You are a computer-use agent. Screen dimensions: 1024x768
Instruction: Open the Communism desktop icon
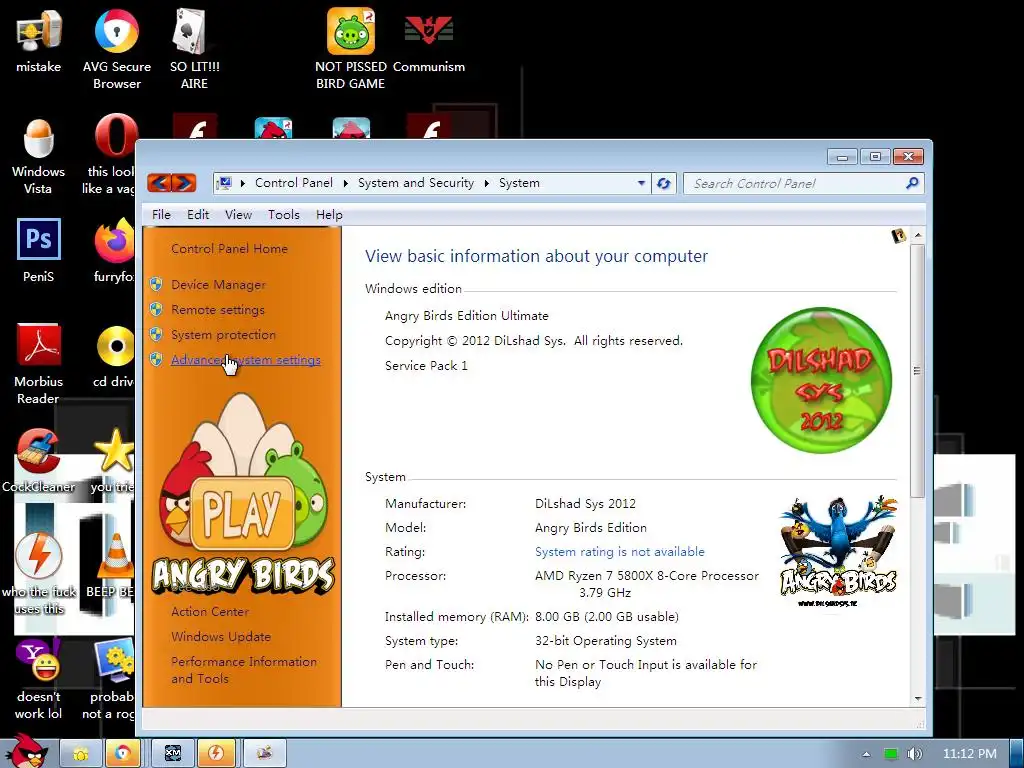click(x=428, y=41)
